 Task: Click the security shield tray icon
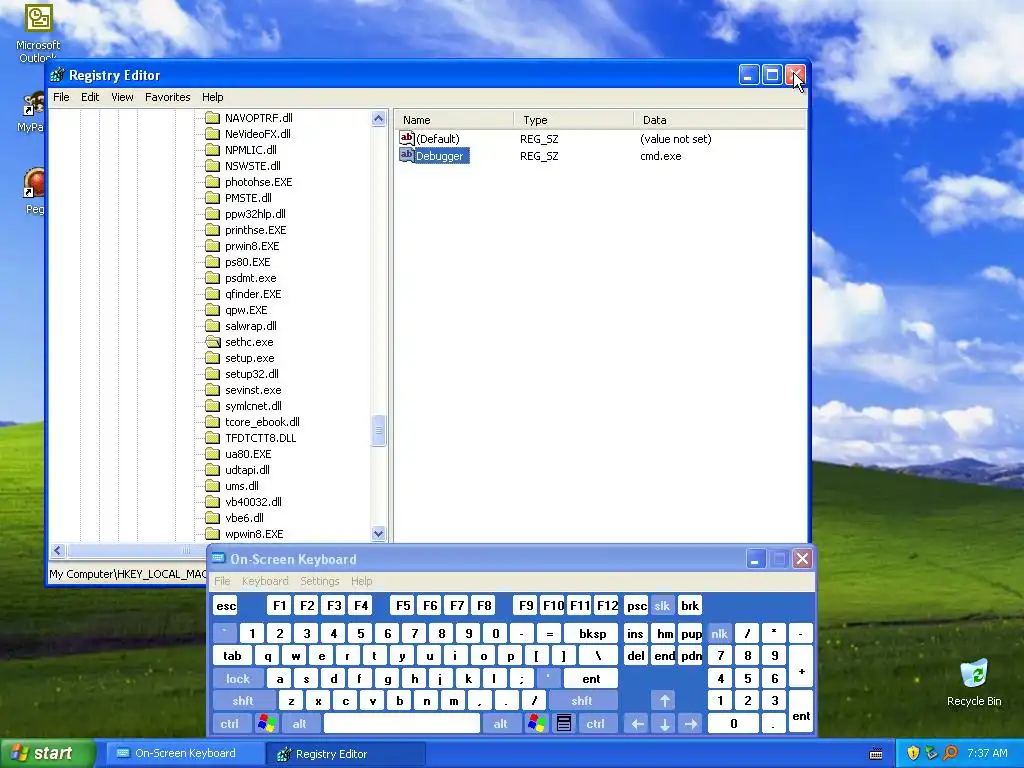click(x=913, y=753)
